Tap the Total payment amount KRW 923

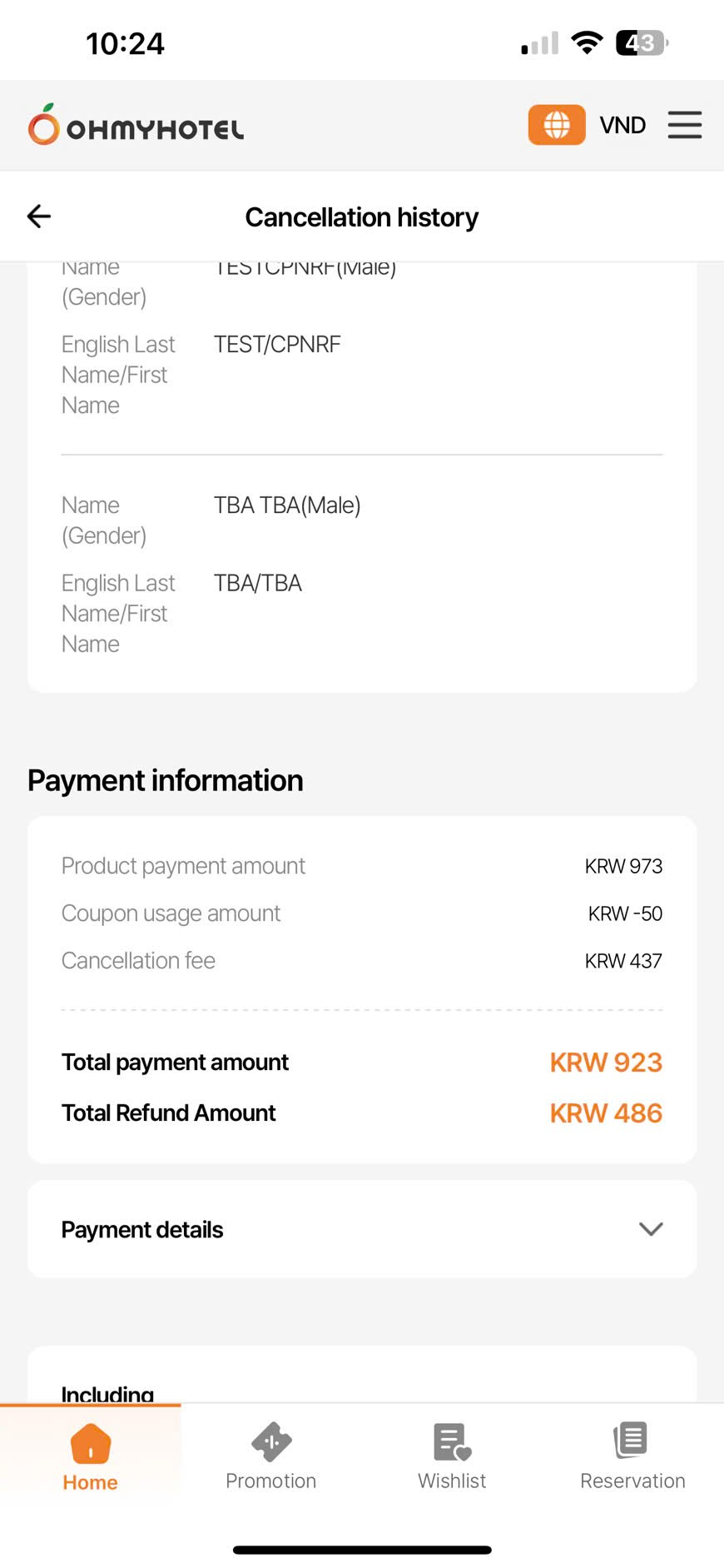point(606,1063)
